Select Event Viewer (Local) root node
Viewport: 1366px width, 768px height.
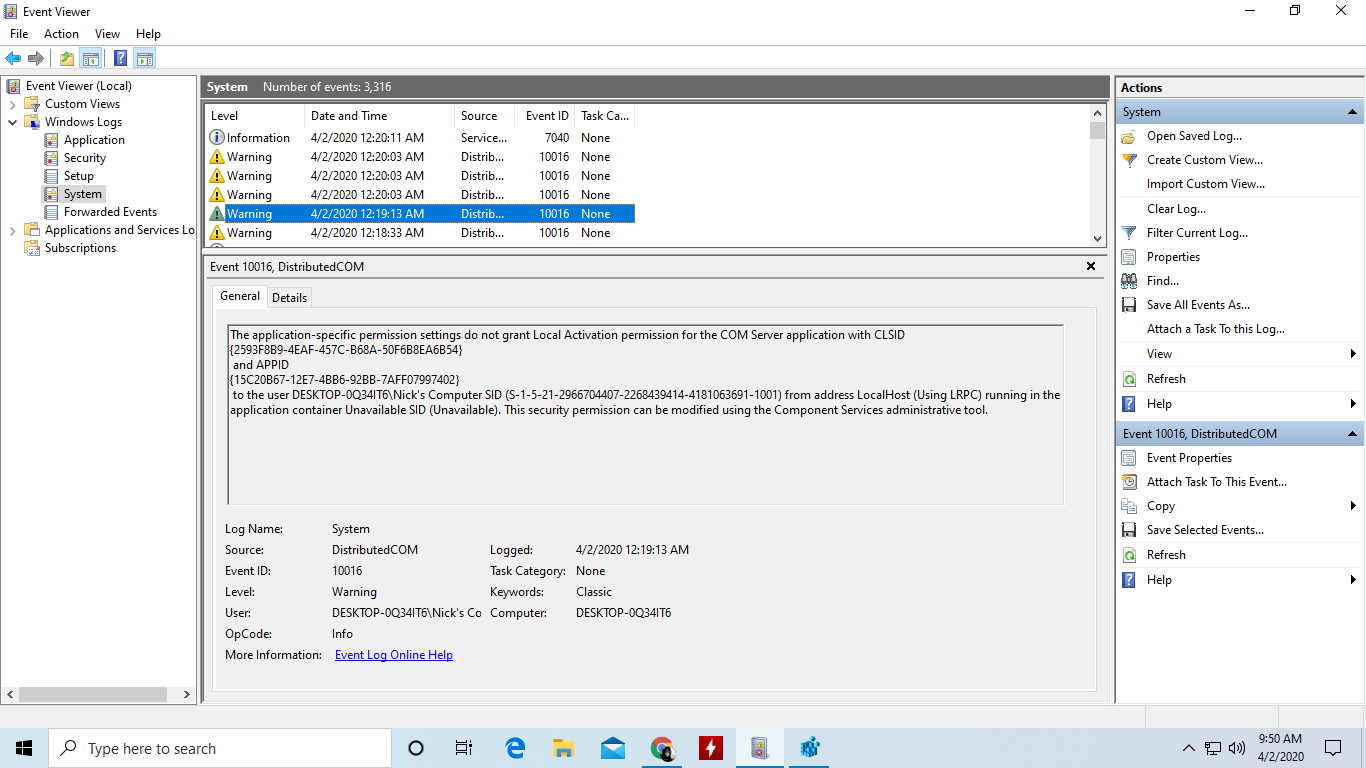pyautogui.click(x=79, y=86)
